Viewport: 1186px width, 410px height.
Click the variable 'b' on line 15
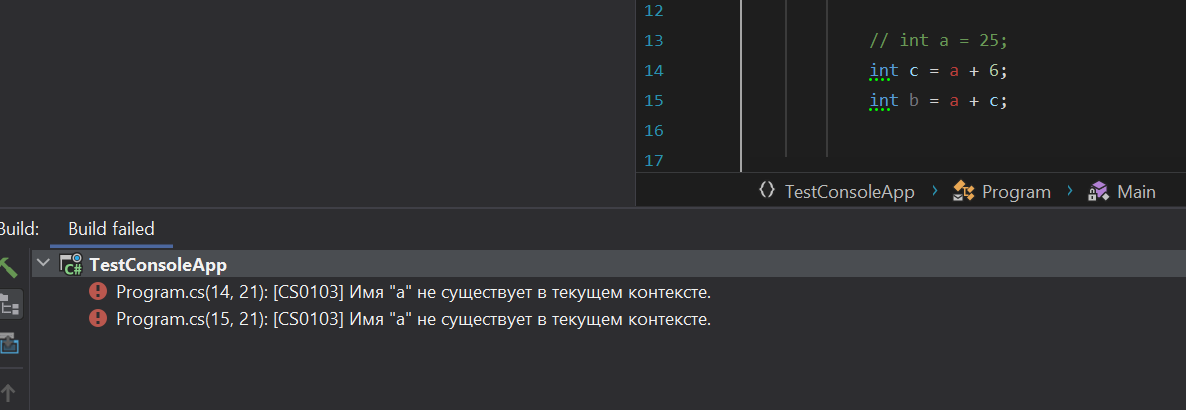click(x=914, y=101)
